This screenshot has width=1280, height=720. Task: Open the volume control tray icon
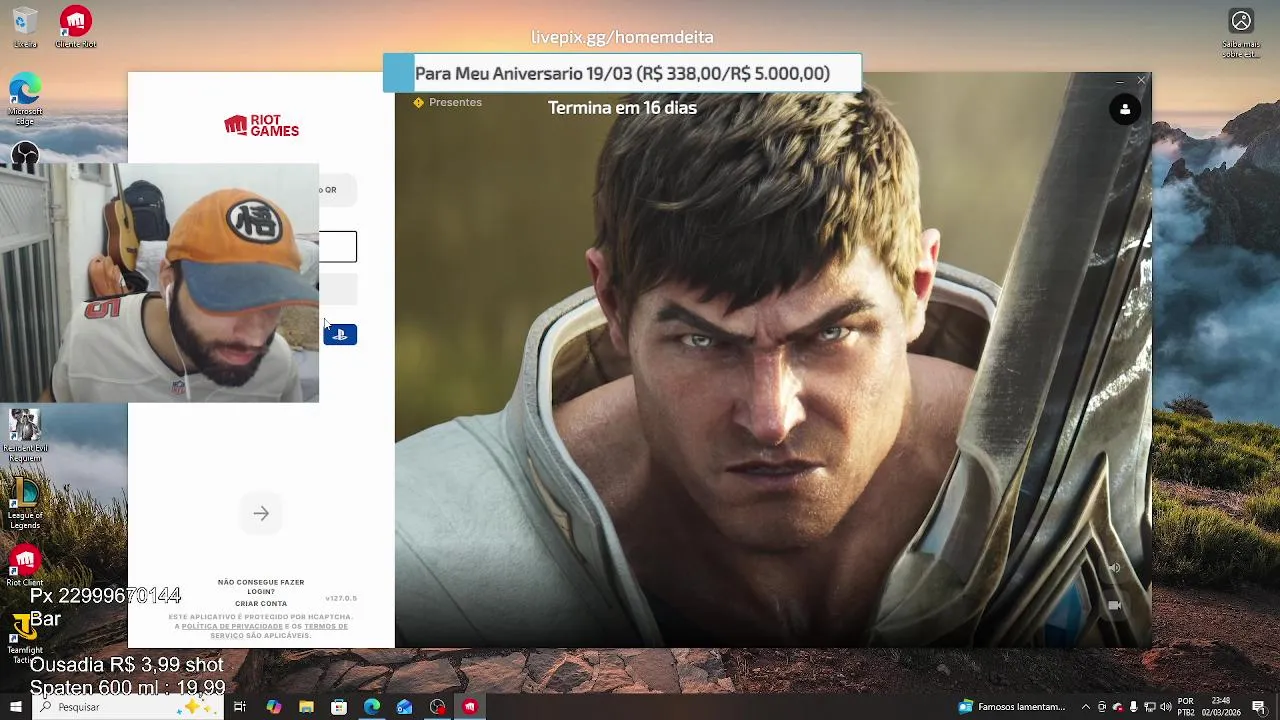[x=1166, y=707]
